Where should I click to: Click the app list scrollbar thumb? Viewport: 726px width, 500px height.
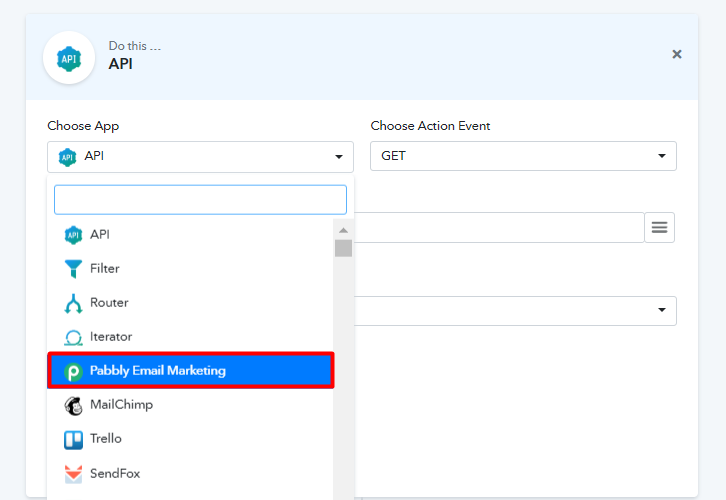(x=343, y=248)
